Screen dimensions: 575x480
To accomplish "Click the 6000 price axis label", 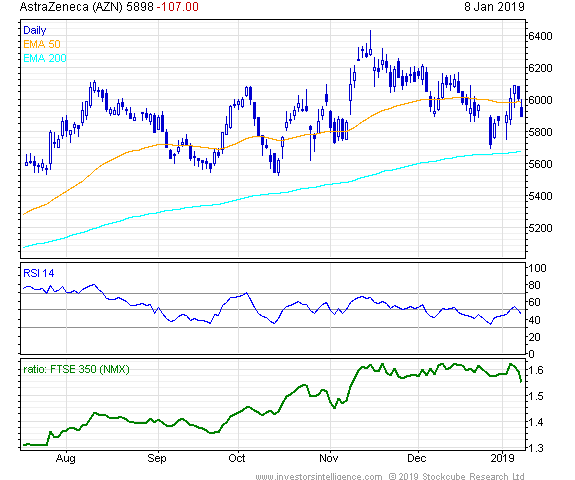I will tap(540, 100).
